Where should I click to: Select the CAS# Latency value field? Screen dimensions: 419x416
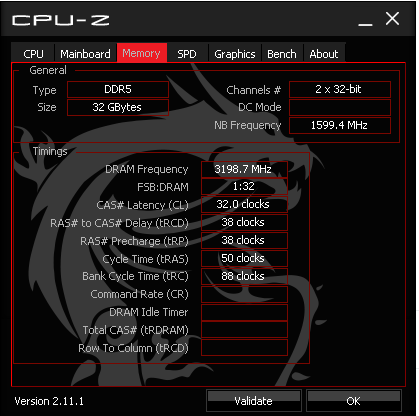point(244,204)
